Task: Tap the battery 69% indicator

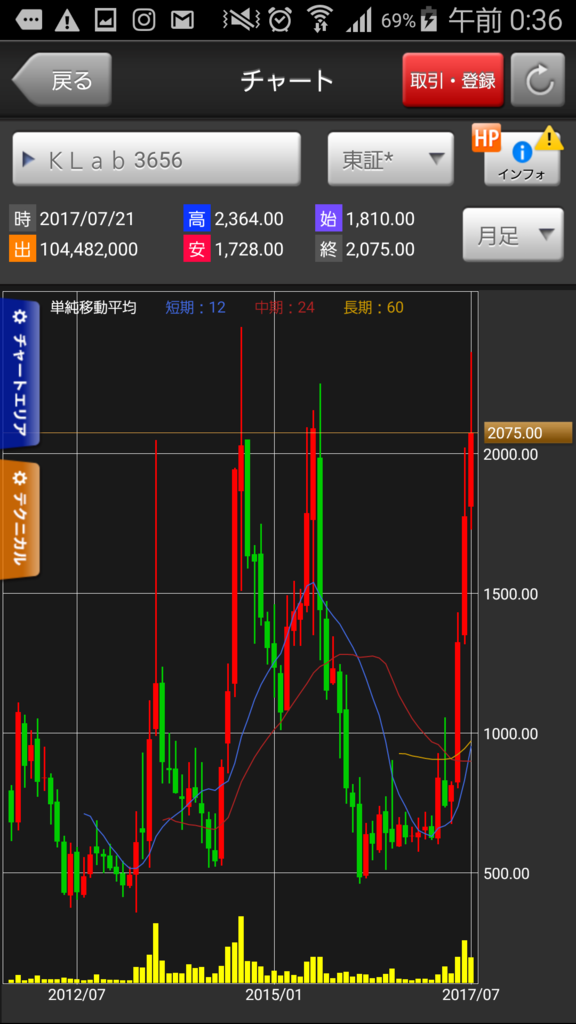Action: tap(409, 20)
